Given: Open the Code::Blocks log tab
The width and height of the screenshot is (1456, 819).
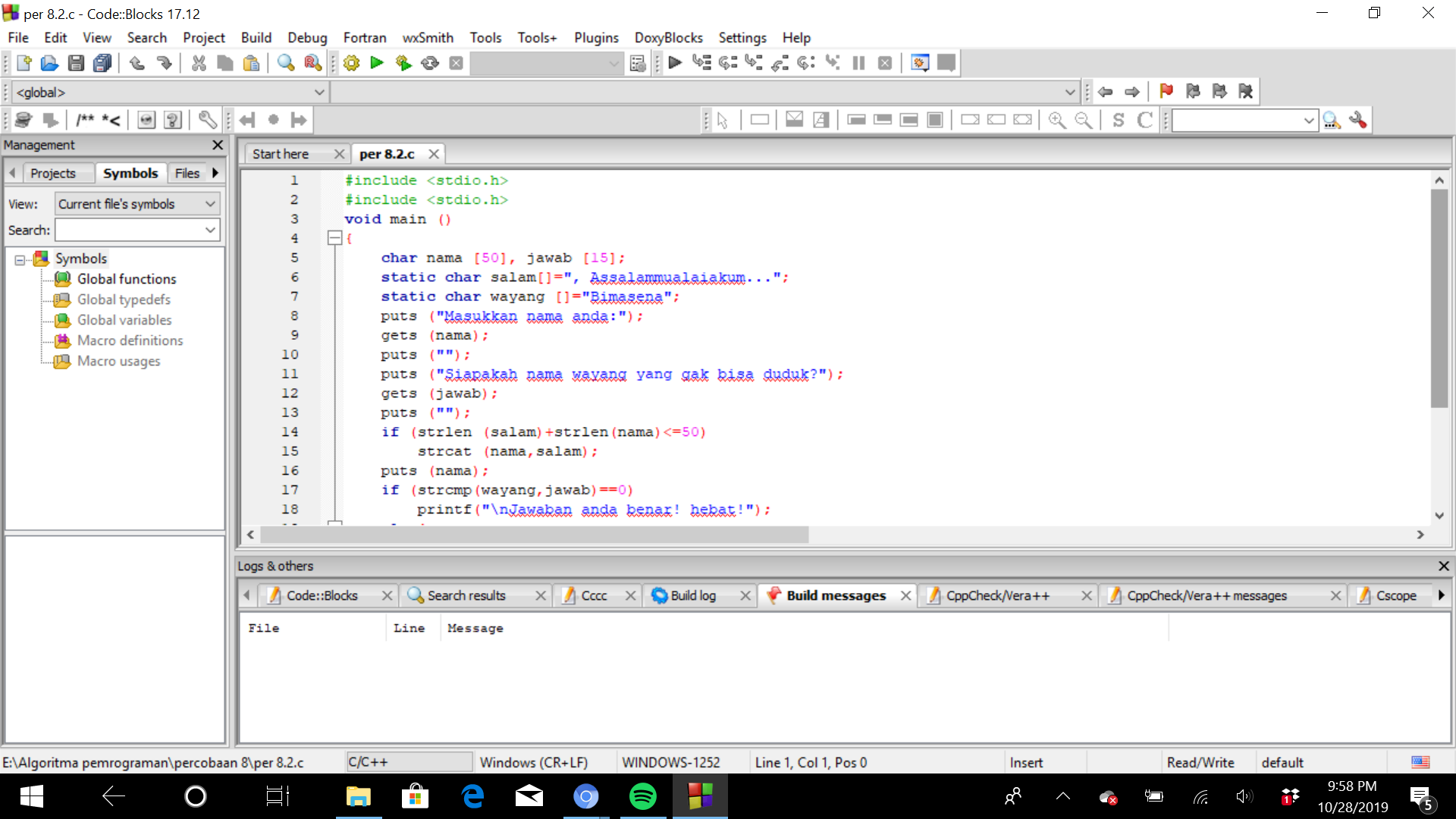Looking at the screenshot, I should pos(322,595).
